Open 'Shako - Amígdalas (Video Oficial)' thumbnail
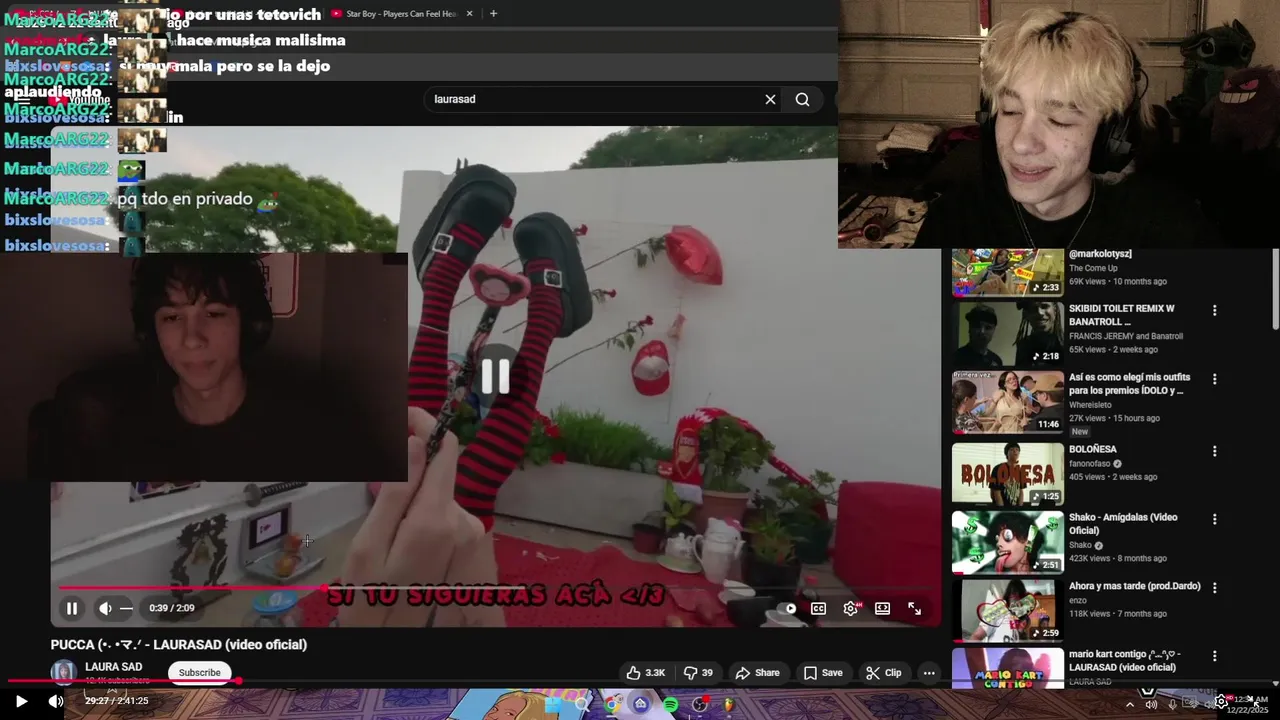Screen dimensions: 1280x720 [x=1008, y=543]
